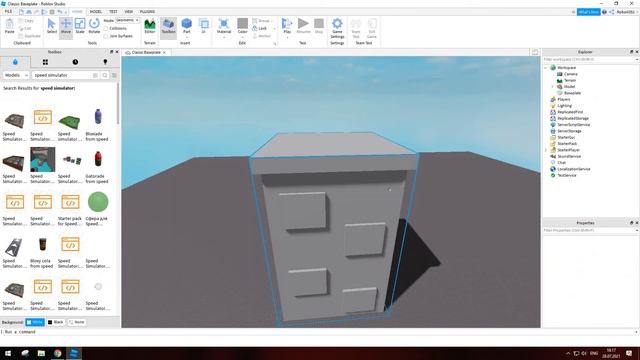Open the notification center icon
This screenshot has height=360, width=640.
coord(629,353)
